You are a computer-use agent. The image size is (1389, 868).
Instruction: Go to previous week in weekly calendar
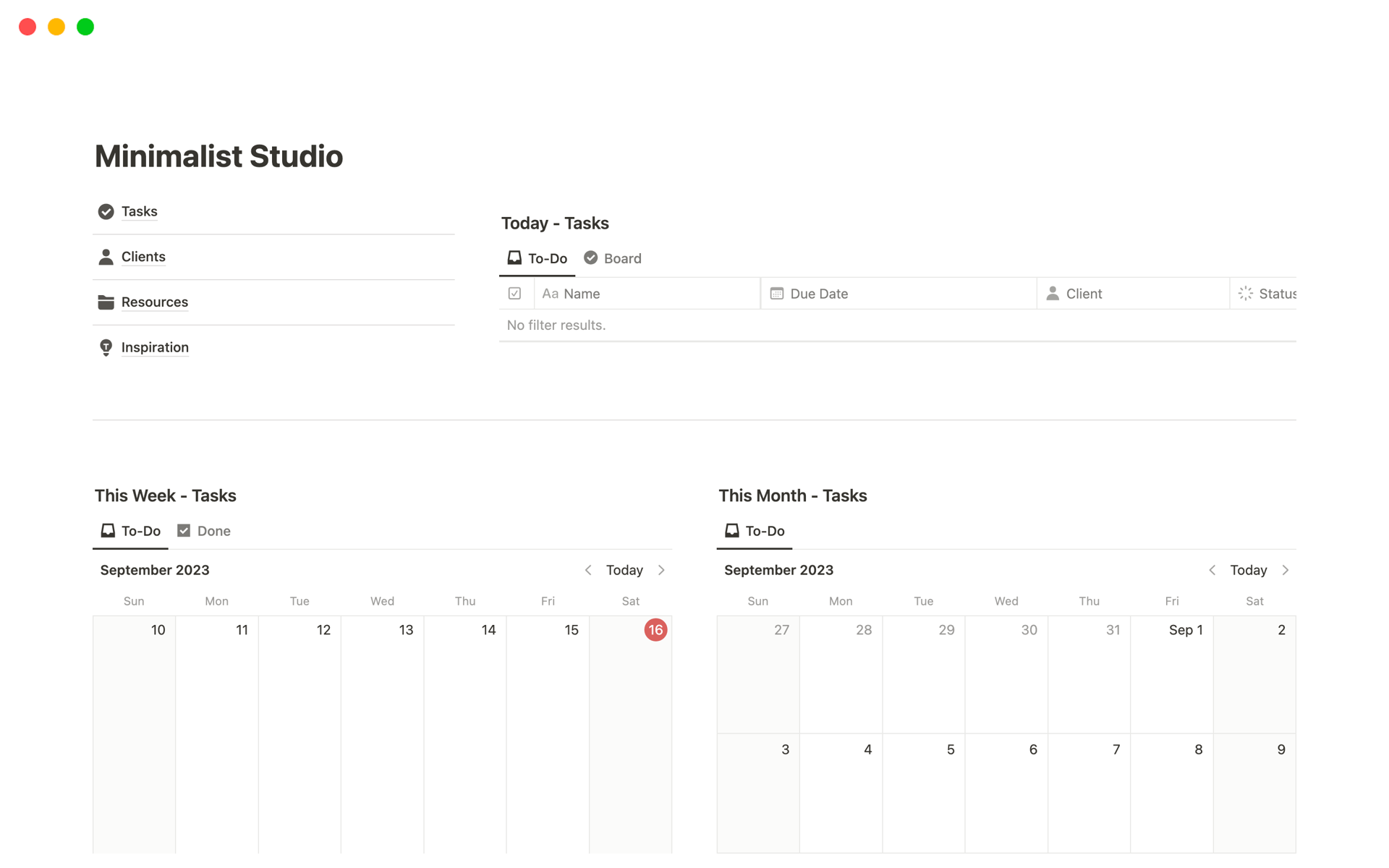coord(588,570)
